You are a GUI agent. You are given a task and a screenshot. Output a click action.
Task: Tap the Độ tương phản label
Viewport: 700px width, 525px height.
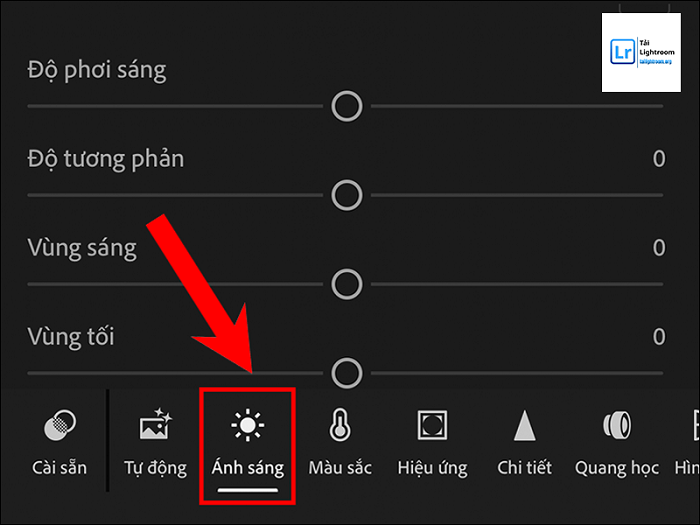[x=106, y=158]
